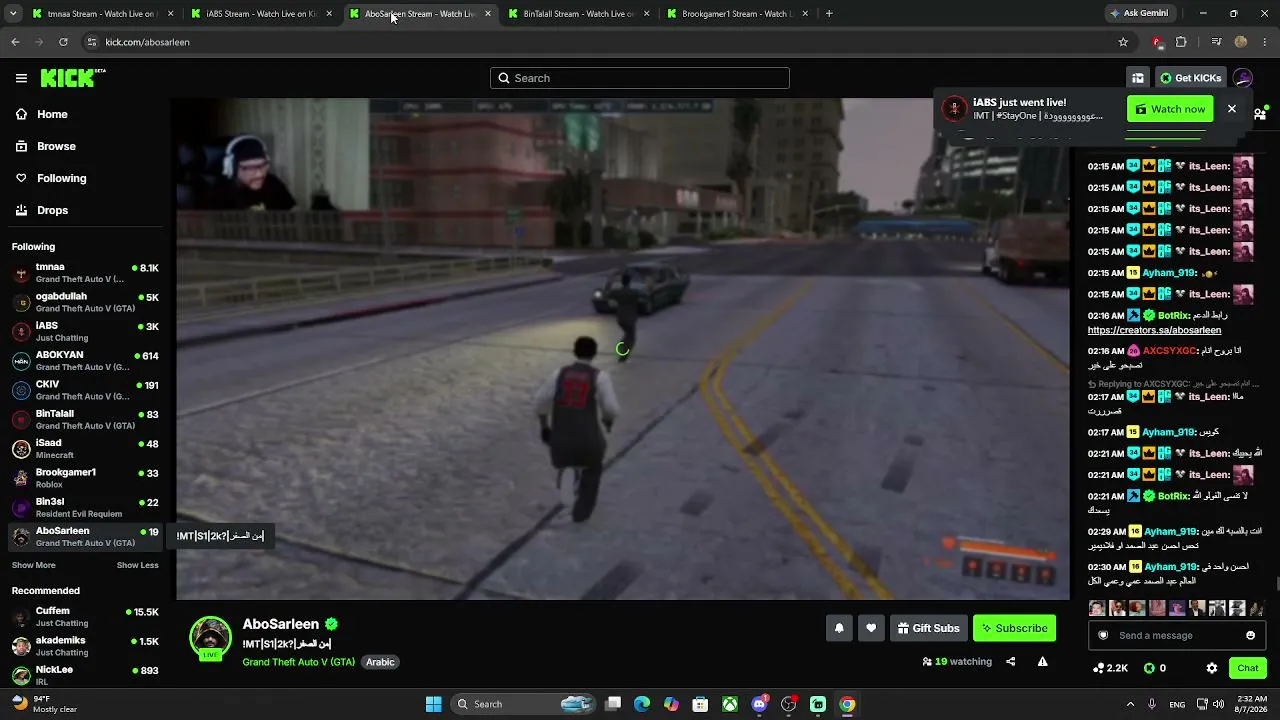Focus the Kick search field
1280x720 pixels.
(640, 78)
